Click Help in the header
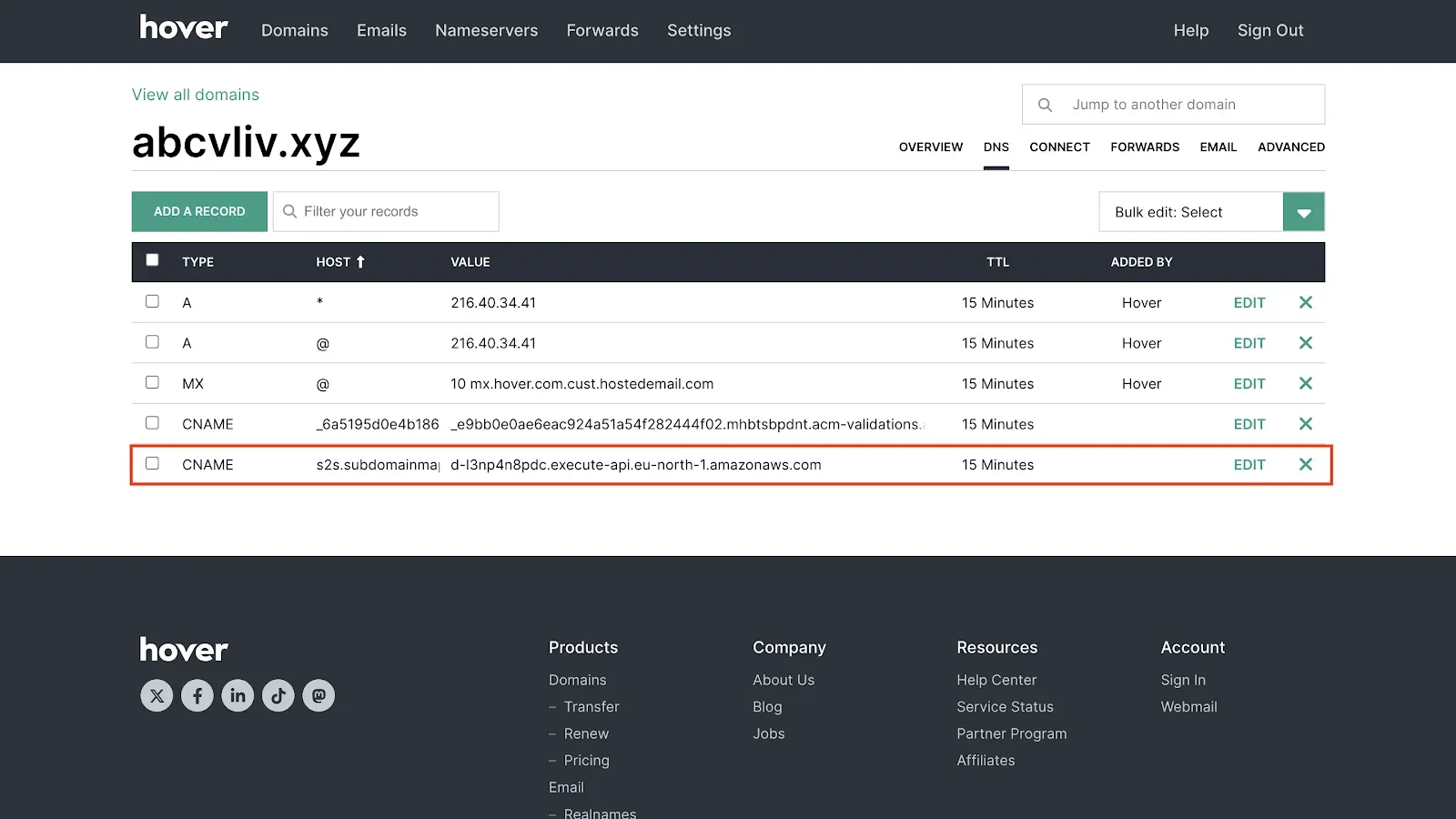Viewport: 1456px width, 819px height. (1191, 31)
